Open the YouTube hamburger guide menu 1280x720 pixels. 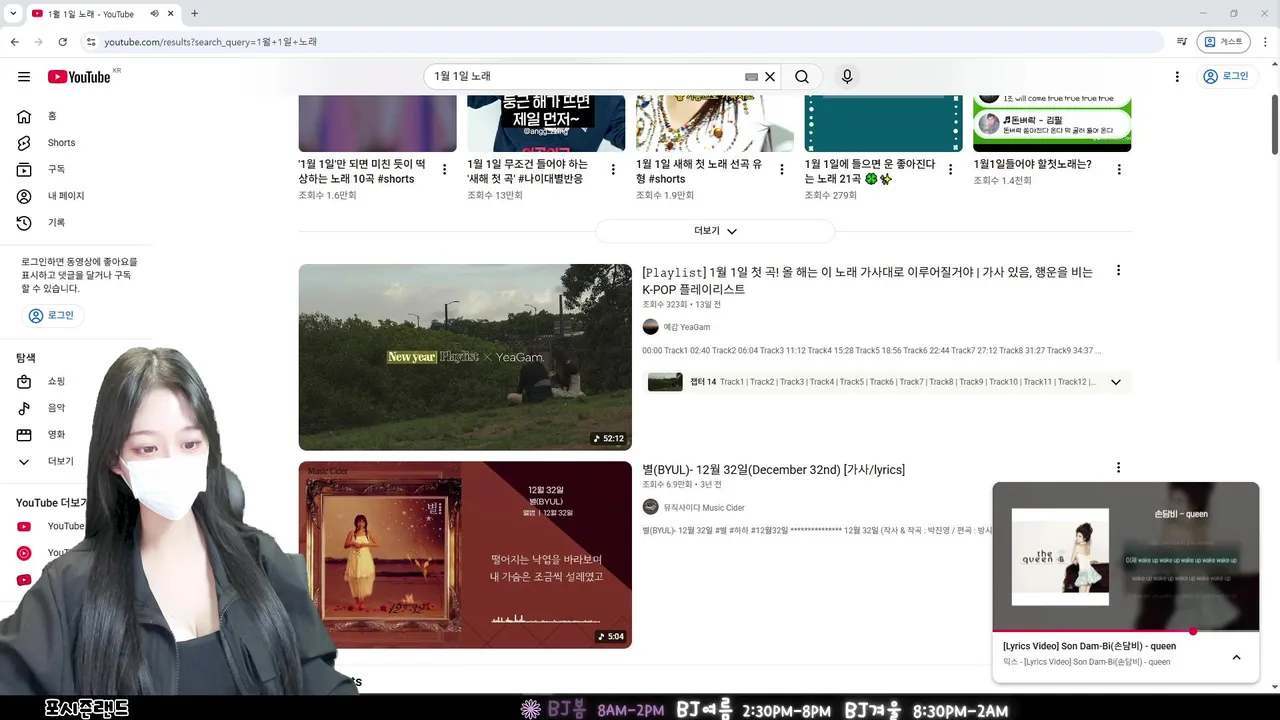tap(24, 77)
